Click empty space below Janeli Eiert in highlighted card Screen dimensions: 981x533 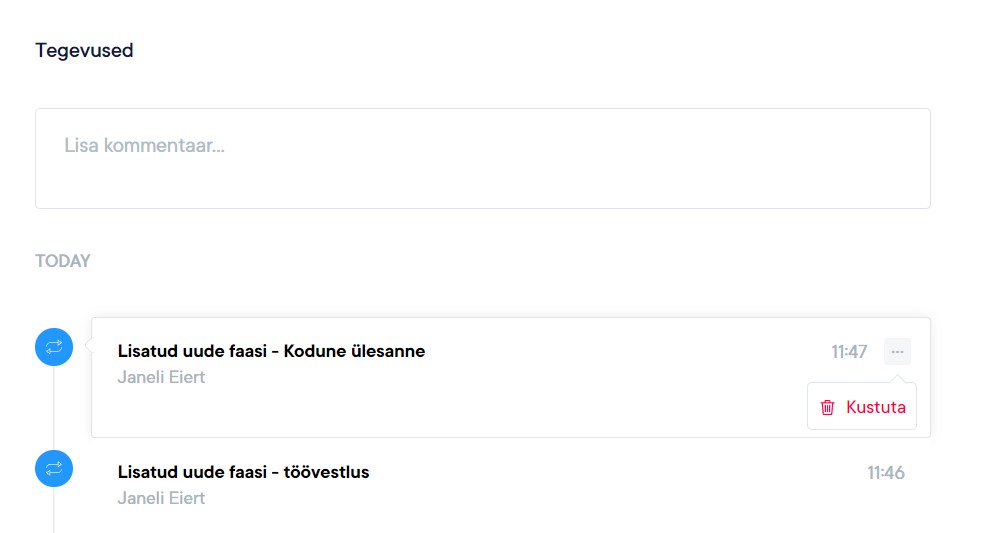tap(300, 414)
